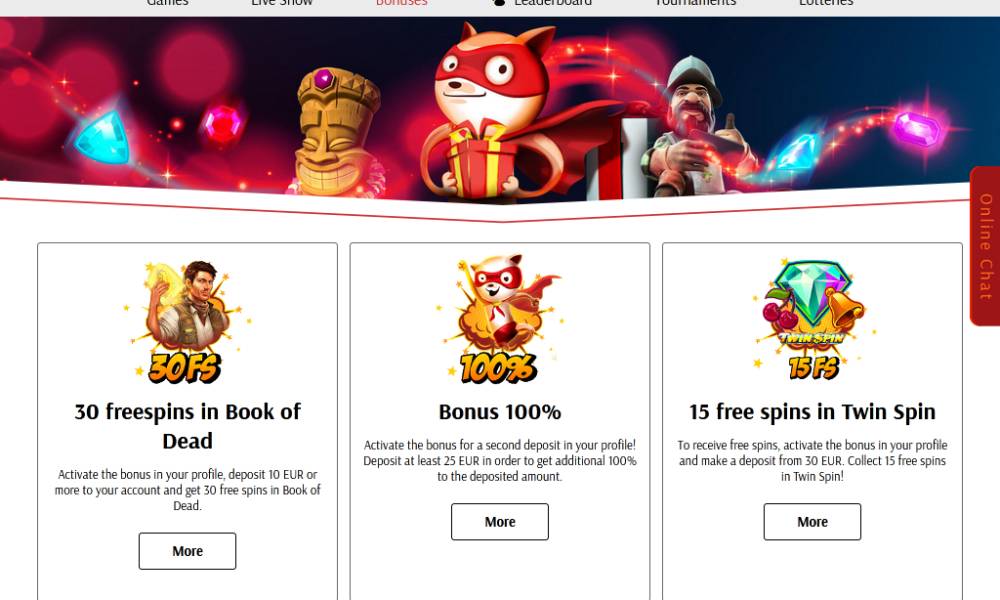
Task: Click the crown icon beside Leaderboard
Action: pyautogui.click(x=499, y=3)
